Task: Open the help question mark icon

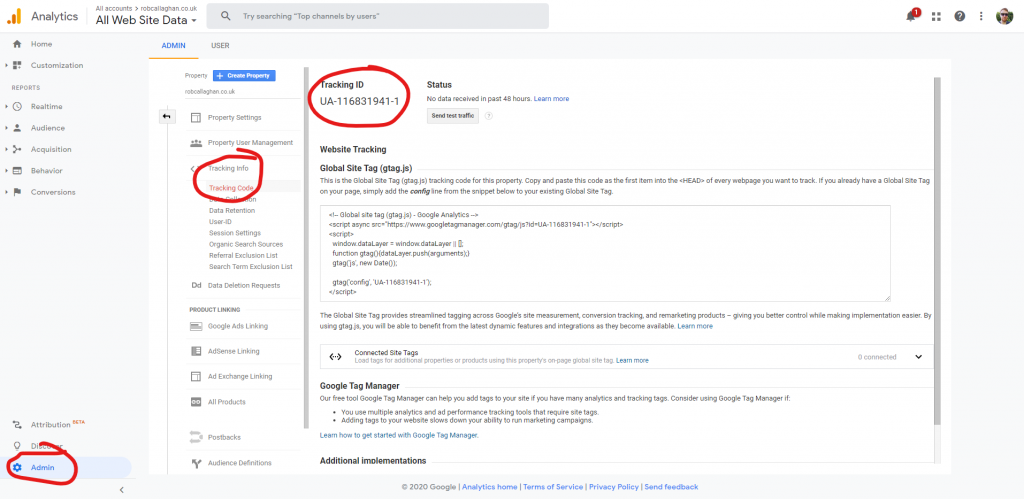Action: point(959,16)
